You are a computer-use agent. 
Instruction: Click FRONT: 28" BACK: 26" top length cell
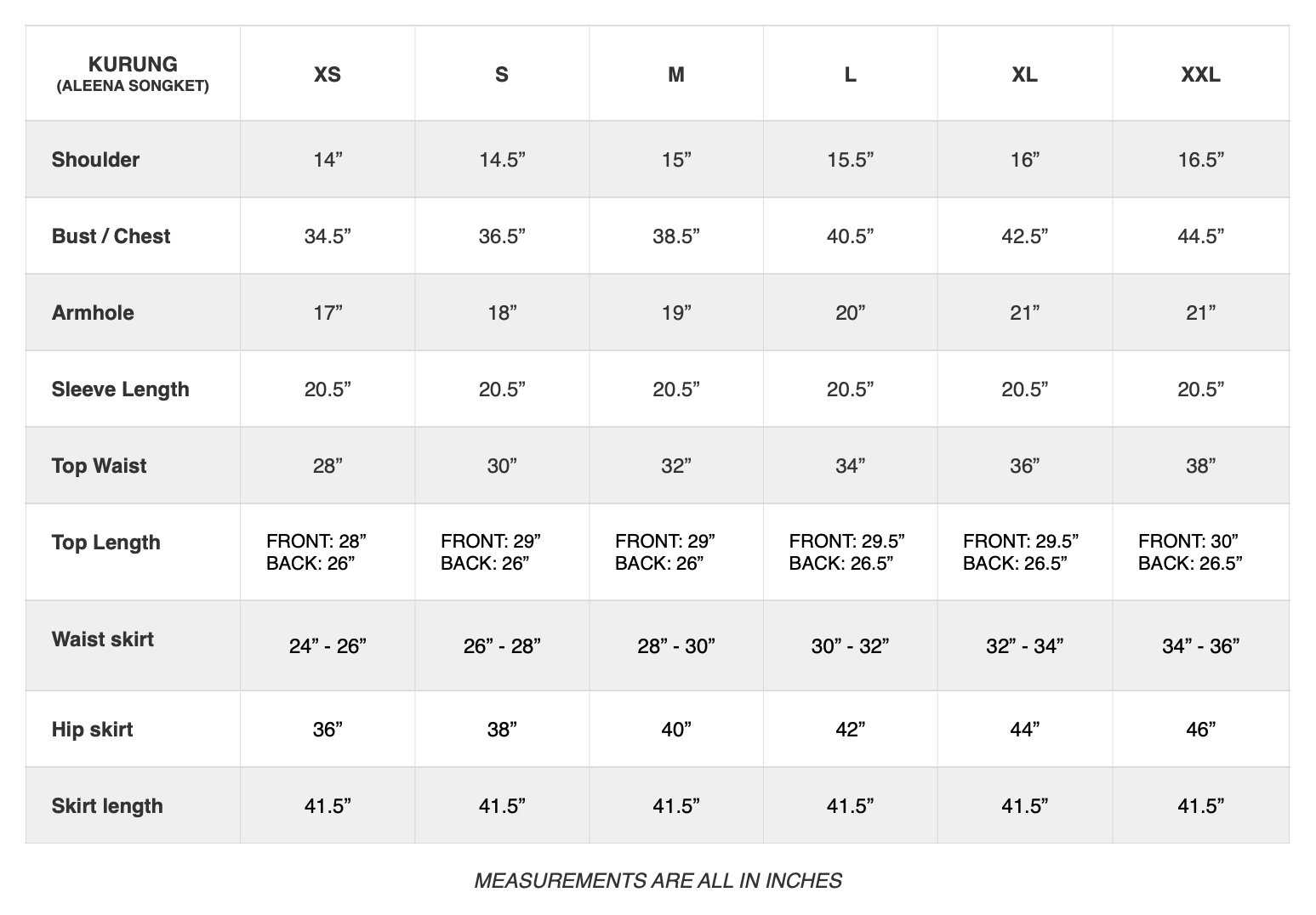tap(316, 552)
